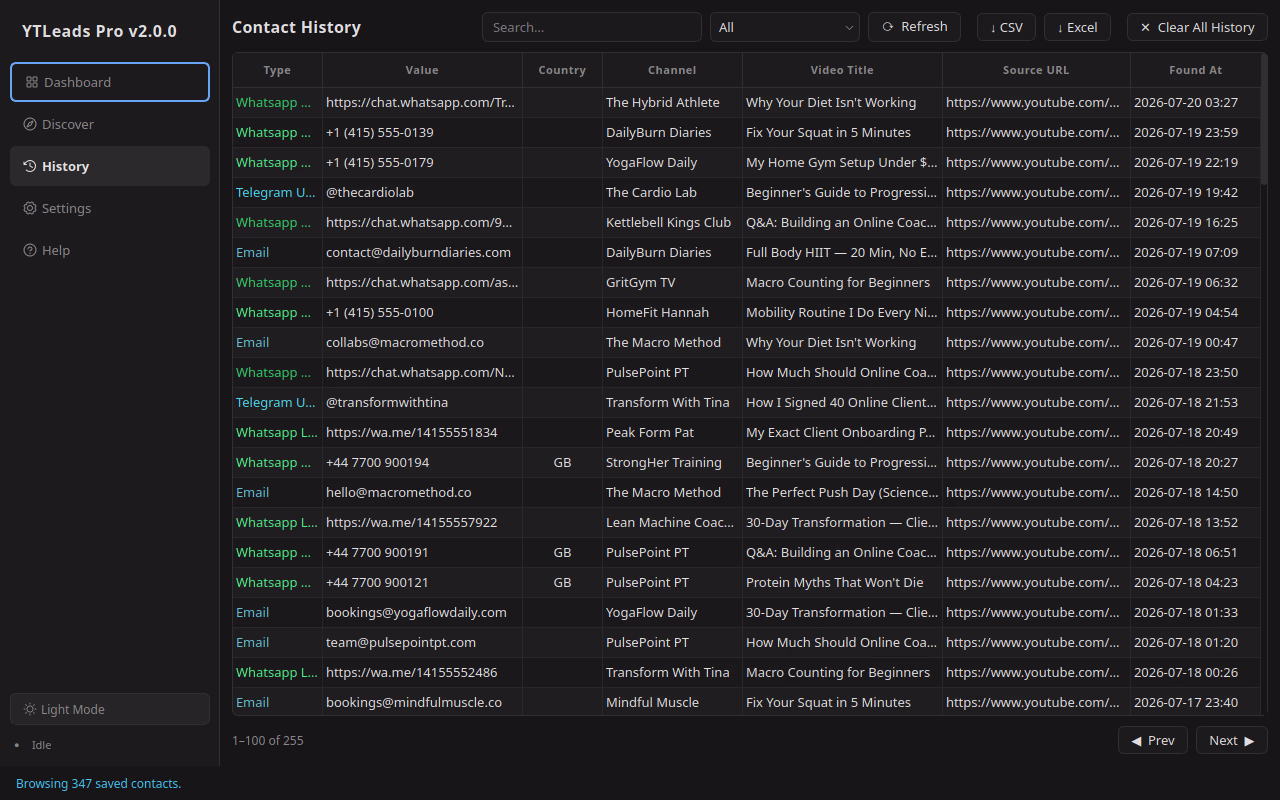Go to the Next page
Viewport: 1280px width, 800px height.
1232,740
